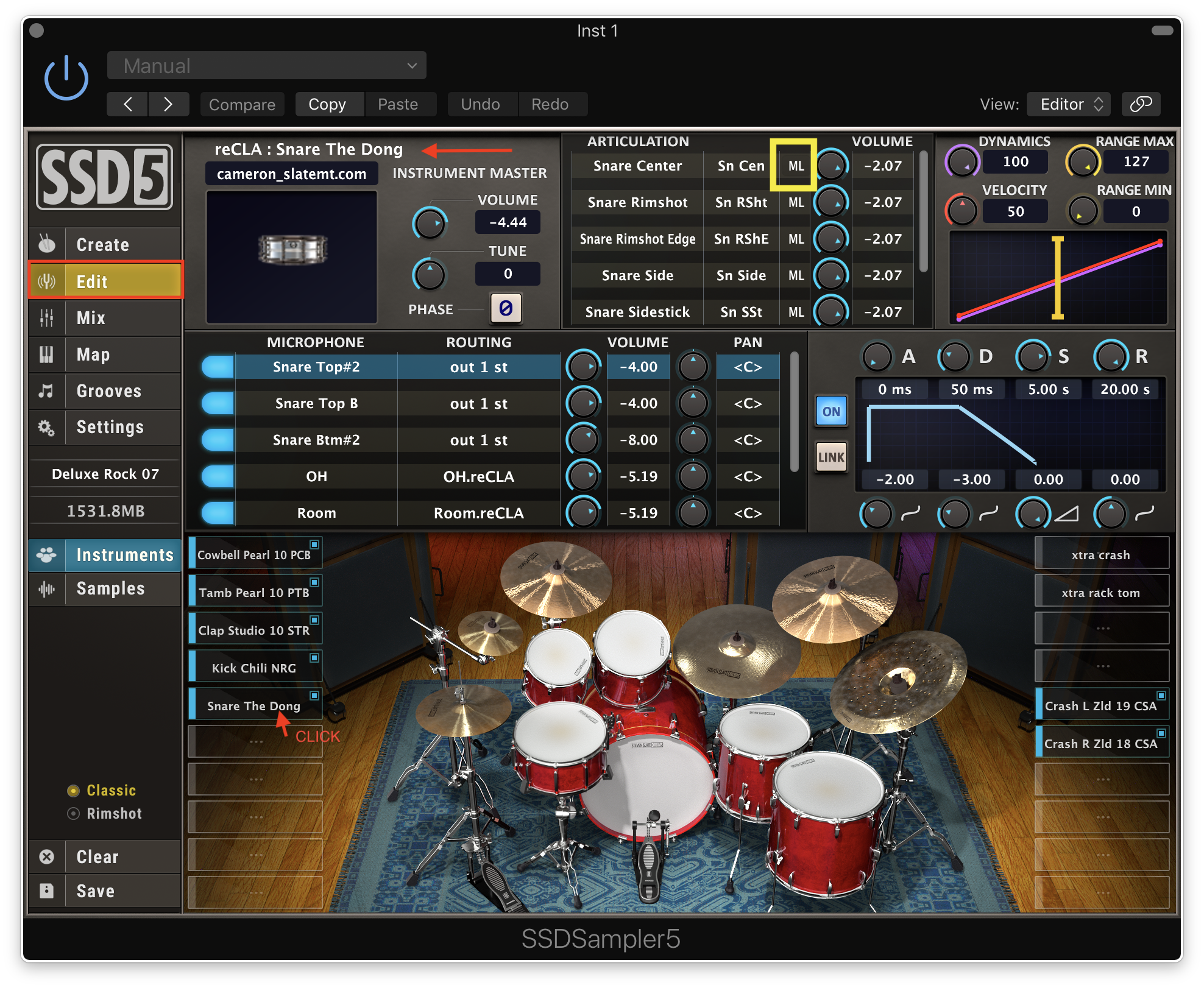1204x988 pixels.
Task: Open the Snare Sidestick ML mode selector
Action: (x=795, y=312)
